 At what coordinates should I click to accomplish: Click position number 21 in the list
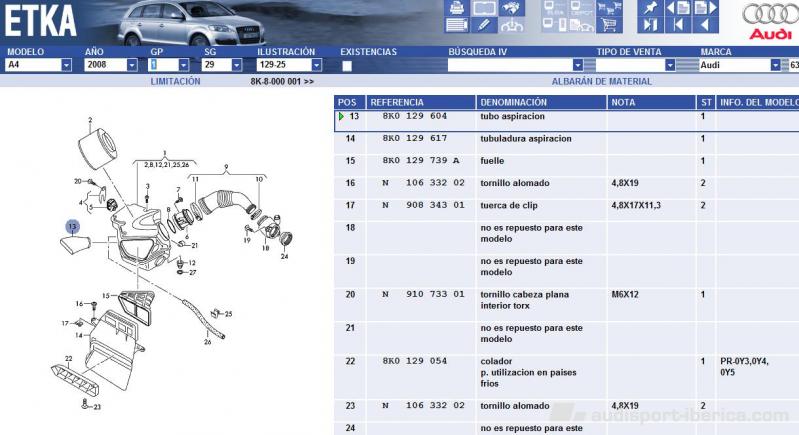pos(350,328)
